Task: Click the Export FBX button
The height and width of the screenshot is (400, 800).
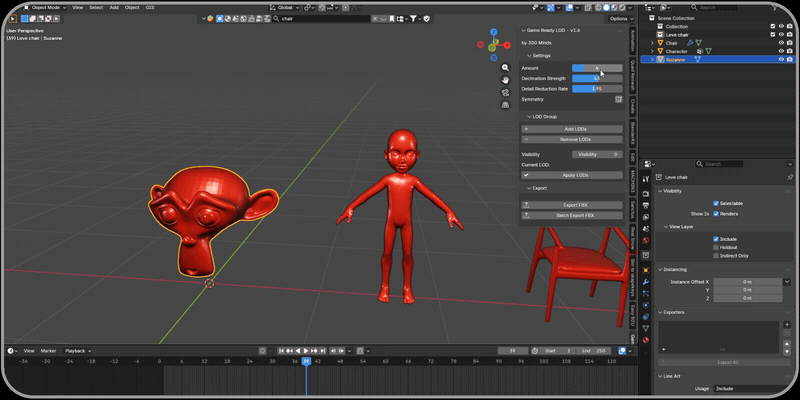Action: tap(572, 205)
